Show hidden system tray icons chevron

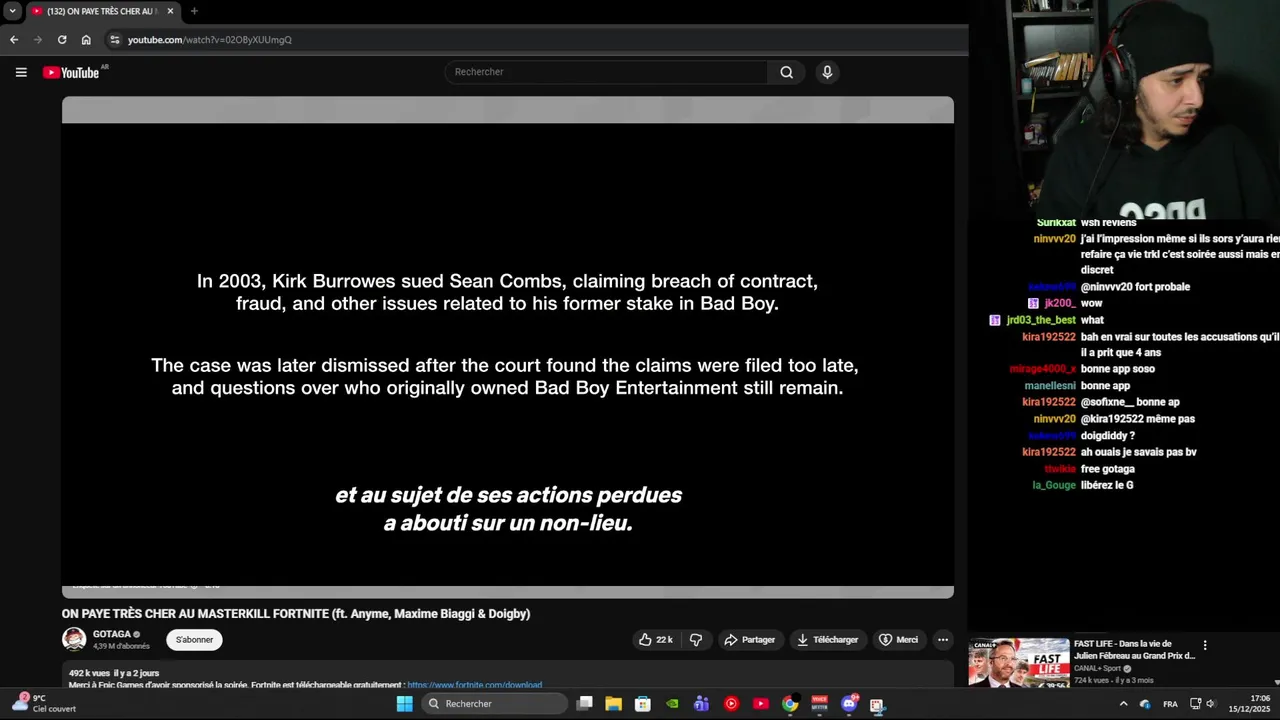coord(1124,704)
